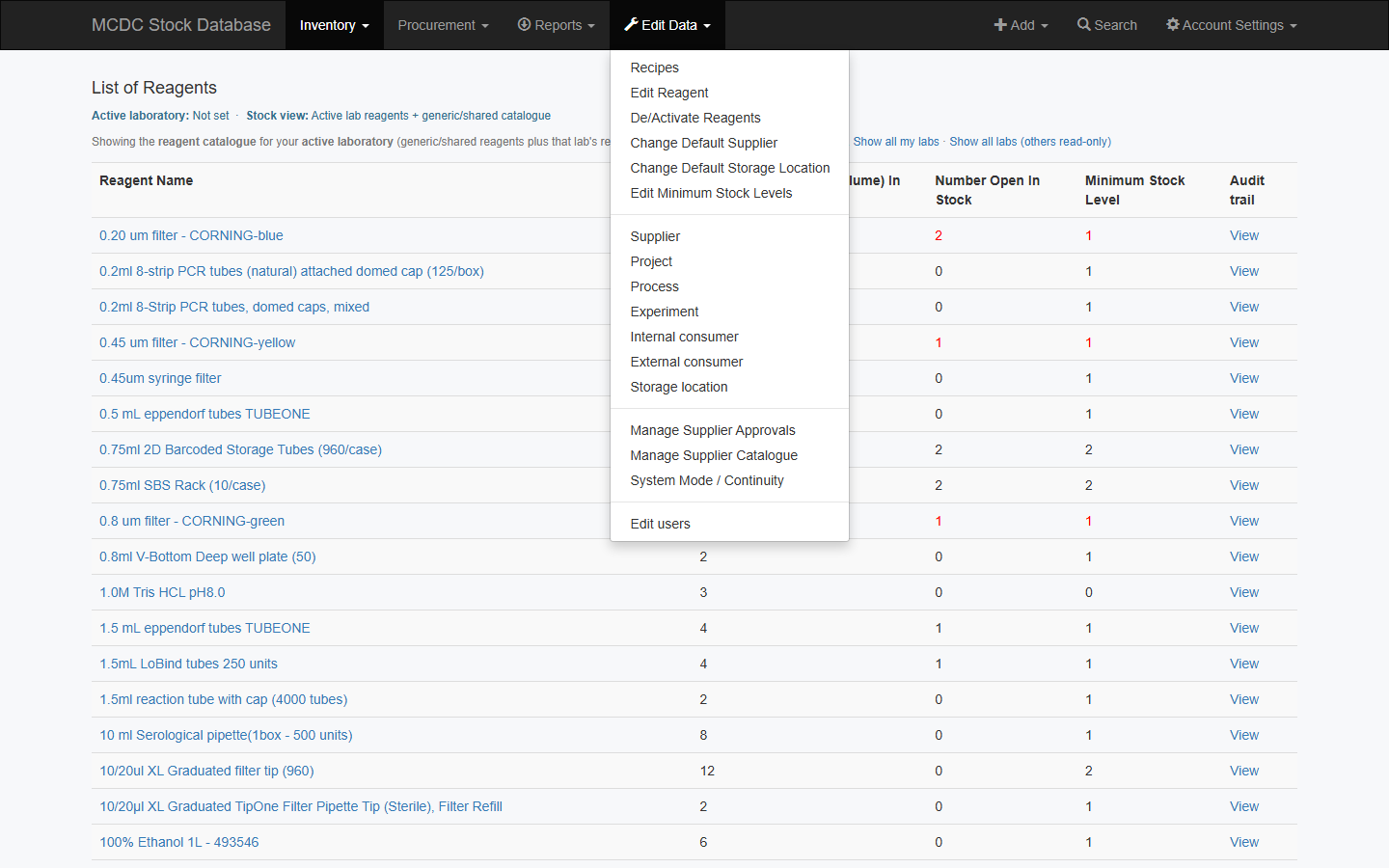1389x868 pixels.
Task: Collapse the Edit Data dropdown
Action: coord(667,25)
